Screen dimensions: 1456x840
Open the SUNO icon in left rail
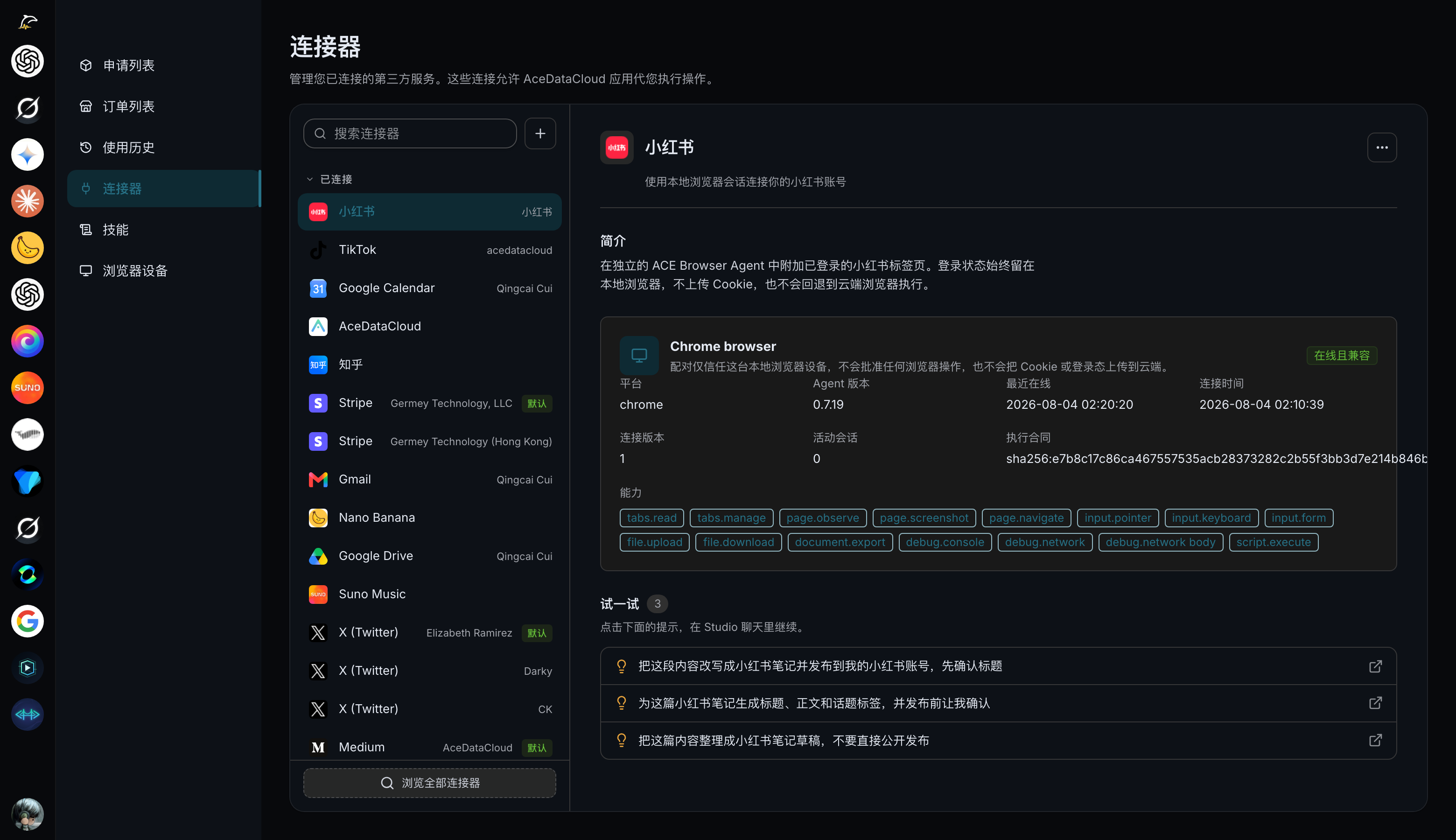click(x=27, y=388)
